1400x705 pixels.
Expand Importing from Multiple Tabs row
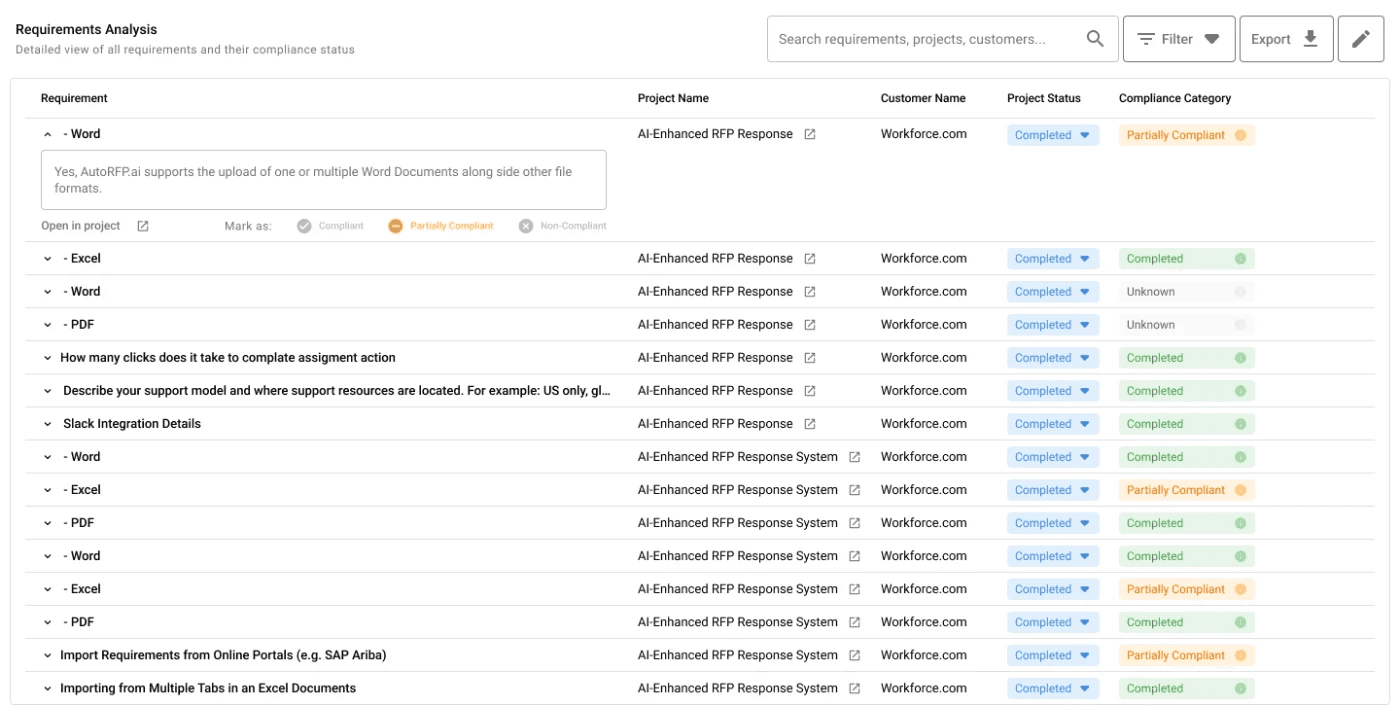tap(47, 688)
